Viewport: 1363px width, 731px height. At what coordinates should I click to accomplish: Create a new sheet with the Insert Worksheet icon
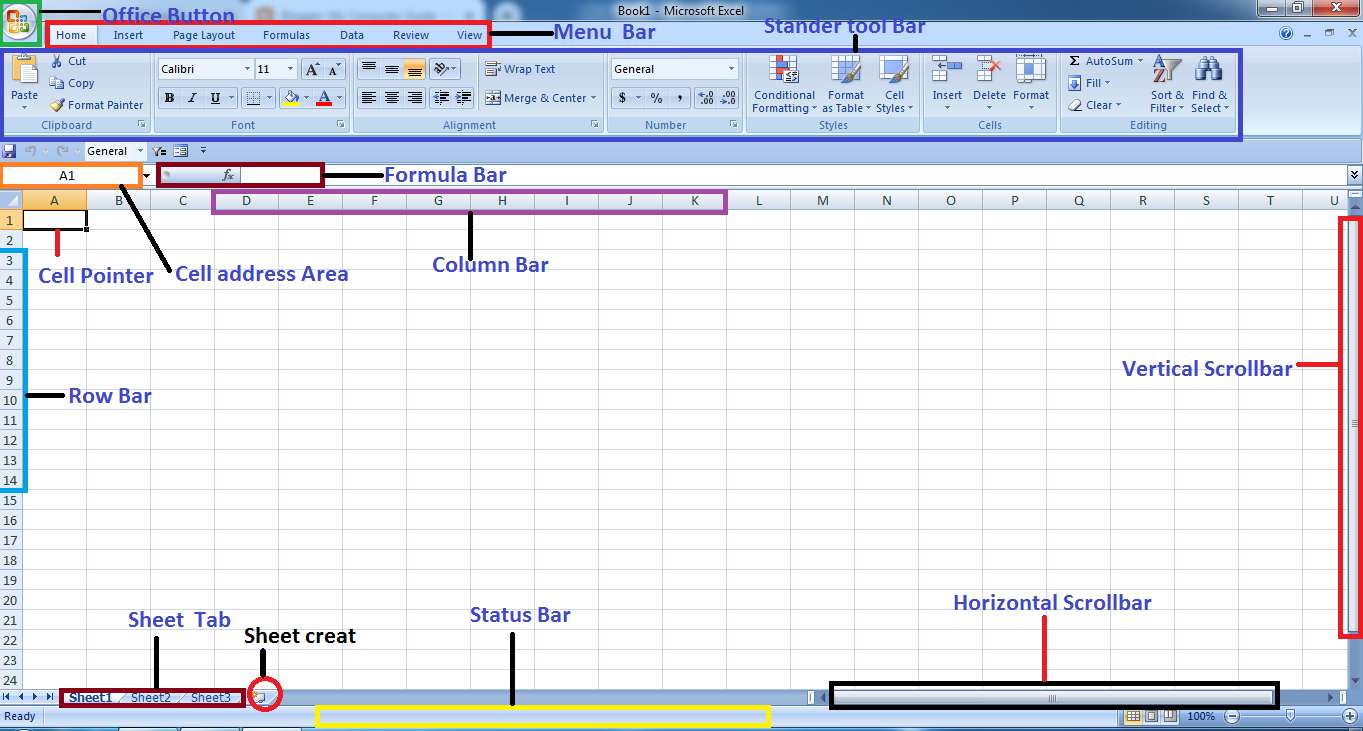pyautogui.click(x=263, y=694)
